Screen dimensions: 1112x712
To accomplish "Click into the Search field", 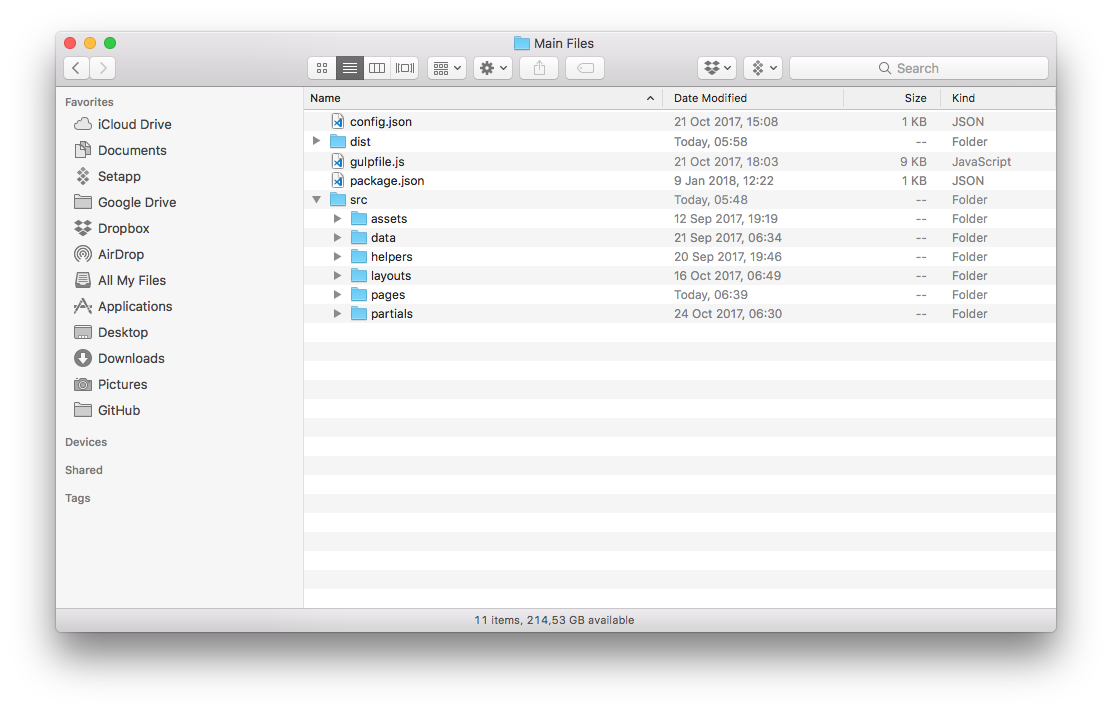I will tap(919, 68).
